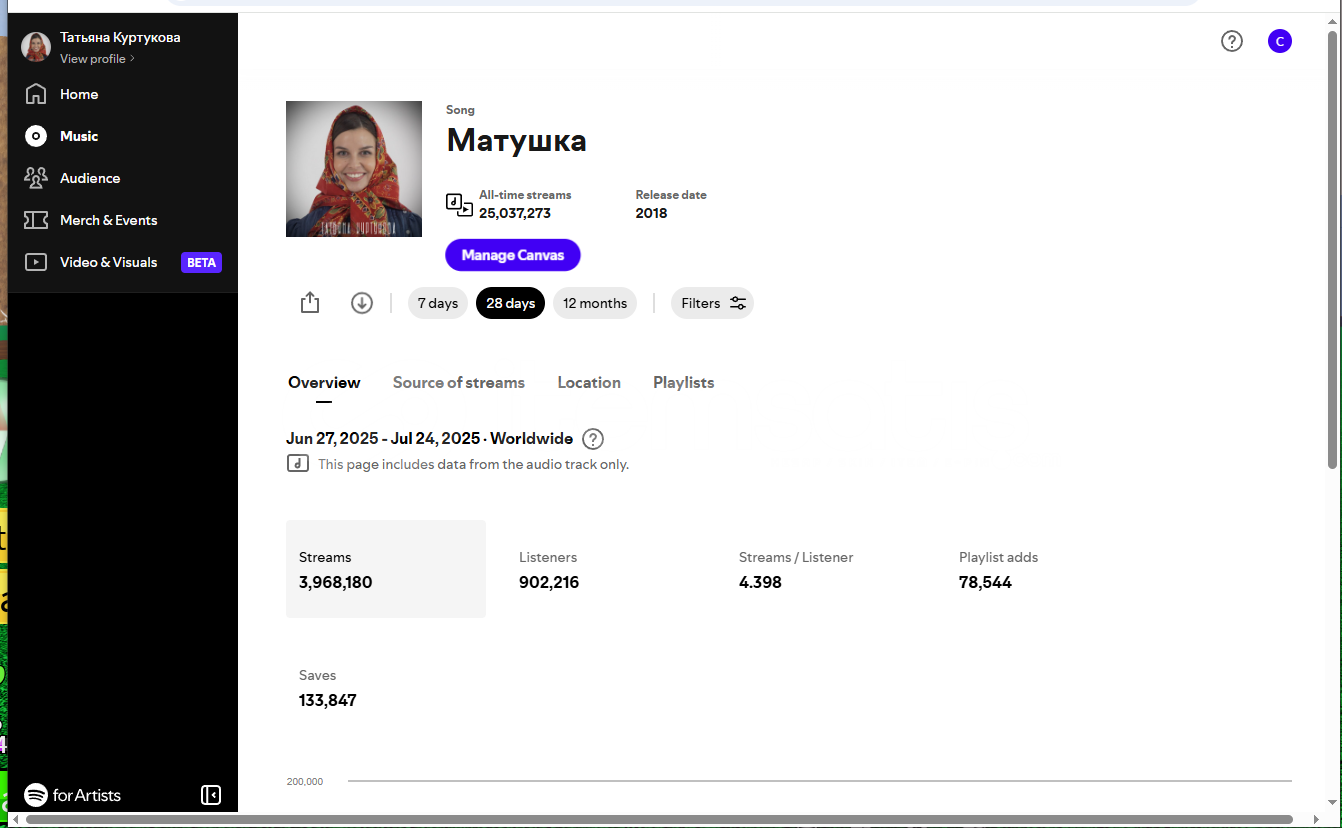Select the 12 months range

click(595, 303)
